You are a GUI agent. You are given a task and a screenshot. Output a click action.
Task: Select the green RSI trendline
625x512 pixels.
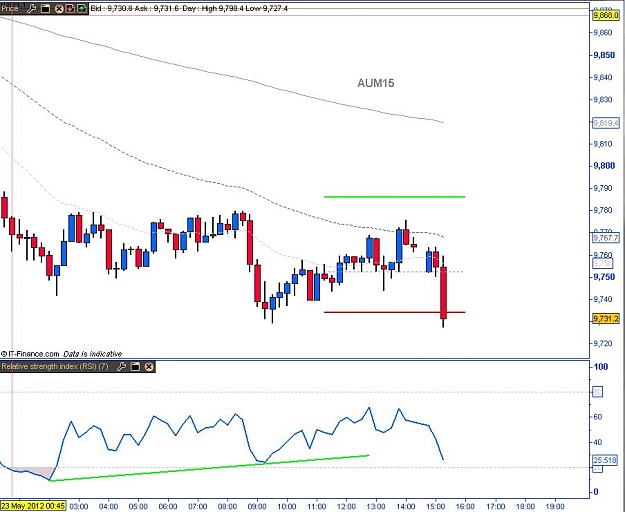(209, 468)
